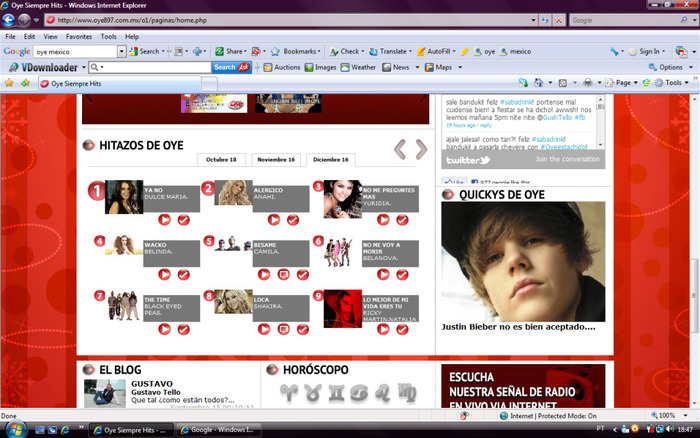
Task: Click Sign In on Google toolbar
Action: 646,51
